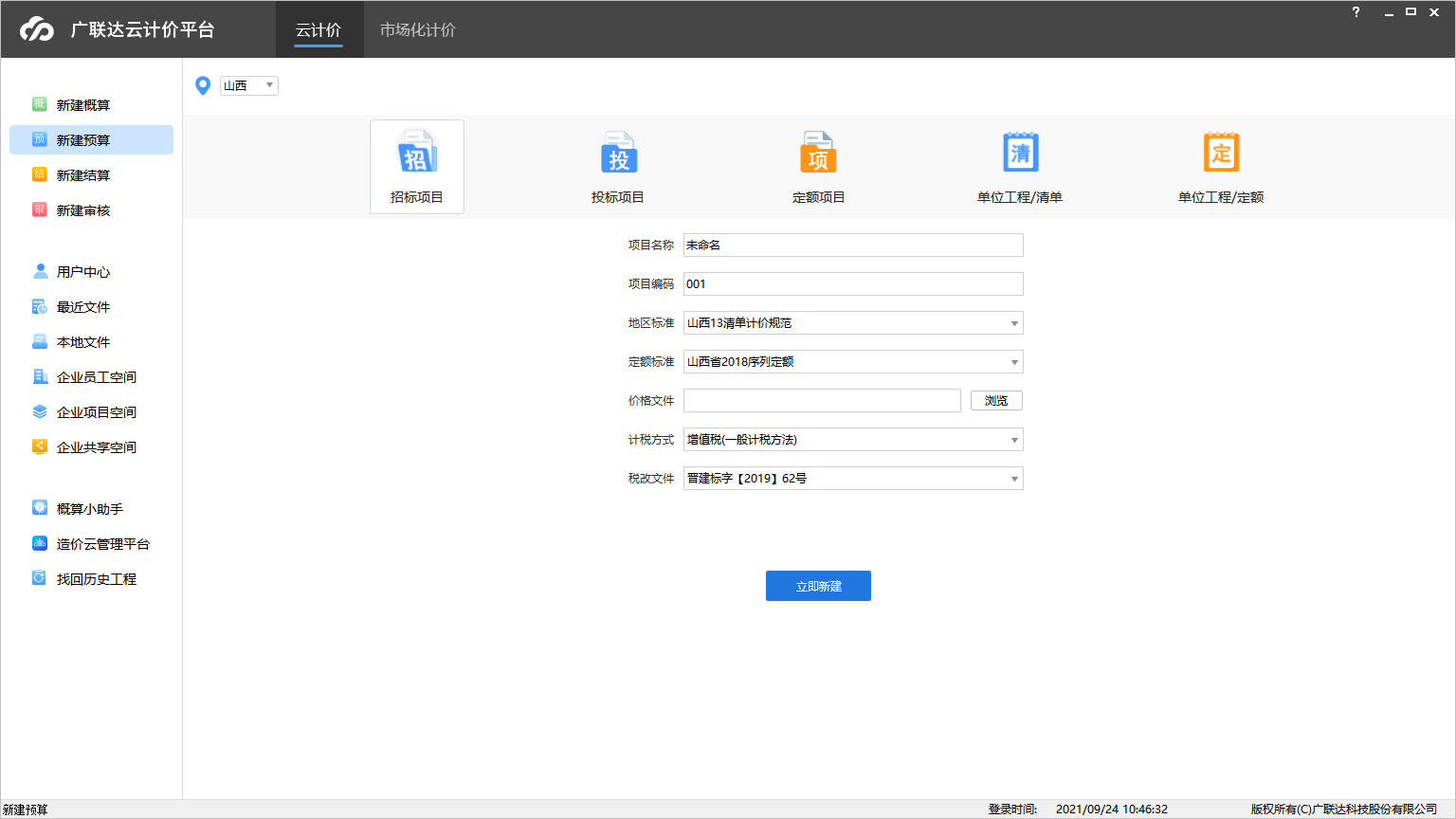Open the 本地文件 sidebar entry text
This screenshot has height=819, width=1456.
(83, 342)
